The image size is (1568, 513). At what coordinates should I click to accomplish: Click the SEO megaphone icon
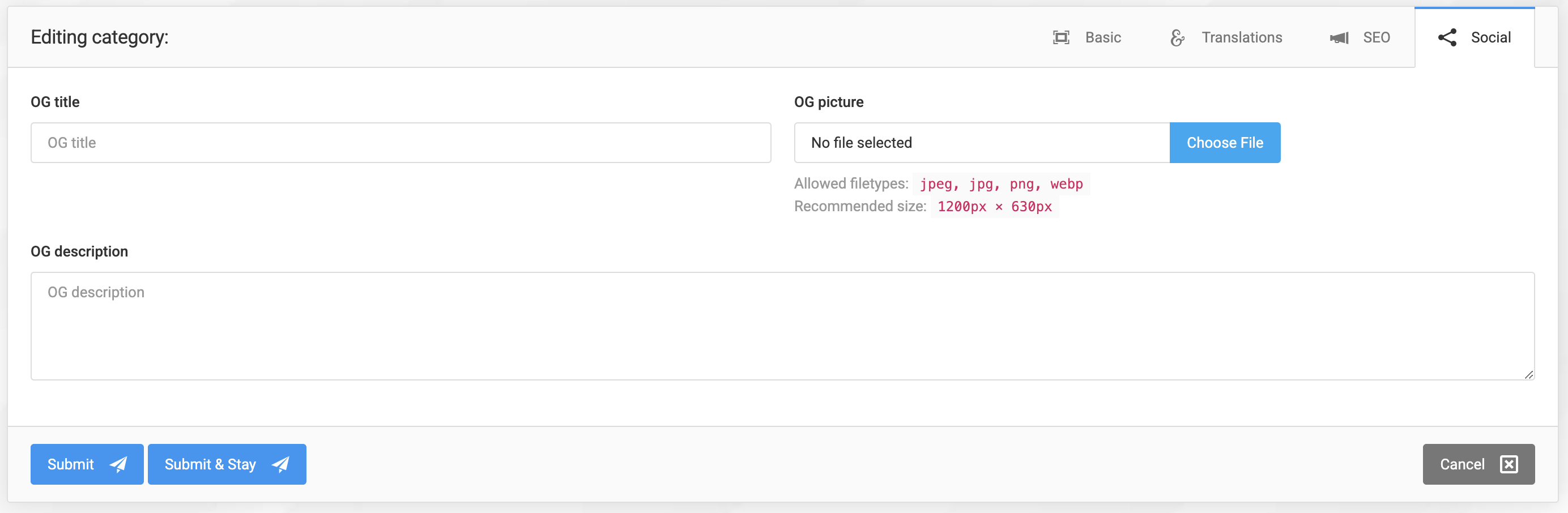click(1339, 38)
